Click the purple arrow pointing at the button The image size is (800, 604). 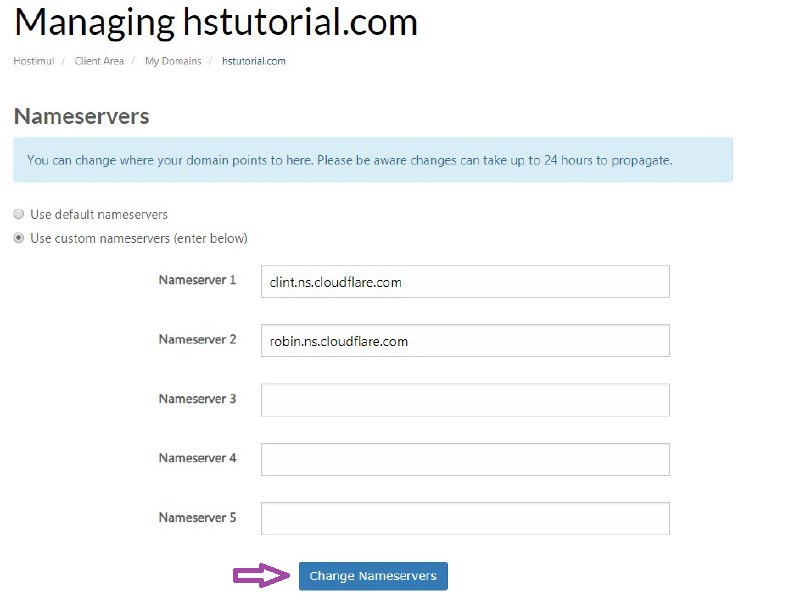point(261,575)
